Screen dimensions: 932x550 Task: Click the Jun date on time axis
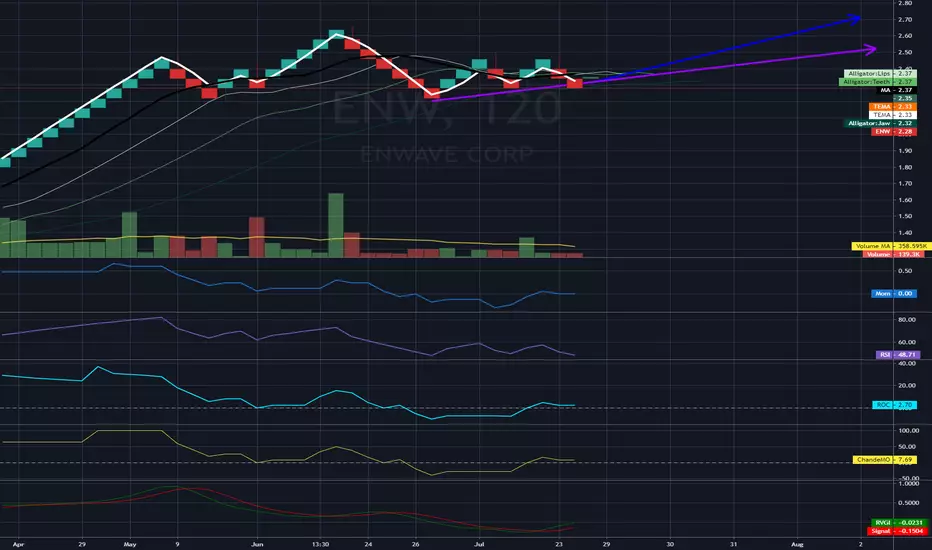(257, 544)
